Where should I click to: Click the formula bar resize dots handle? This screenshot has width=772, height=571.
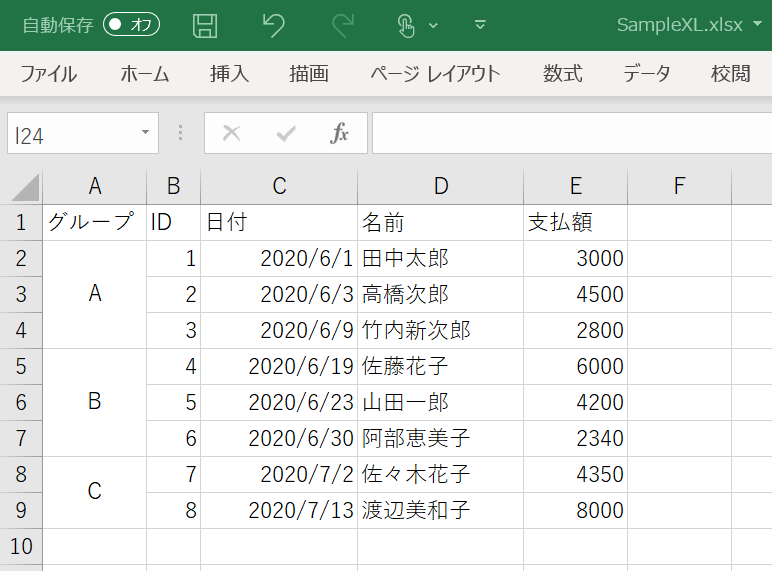(x=180, y=133)
